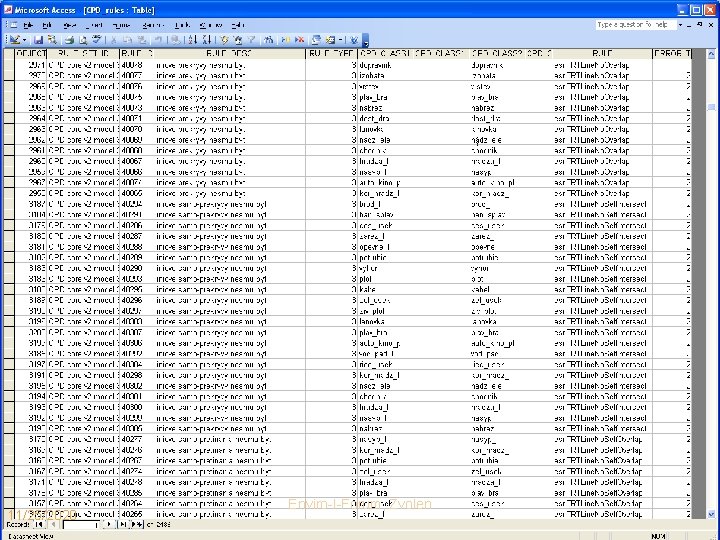Image resolution: width=720 pixels, height=540 pixels.
Task: Go to first record navigation button
Action: (39, 524)
